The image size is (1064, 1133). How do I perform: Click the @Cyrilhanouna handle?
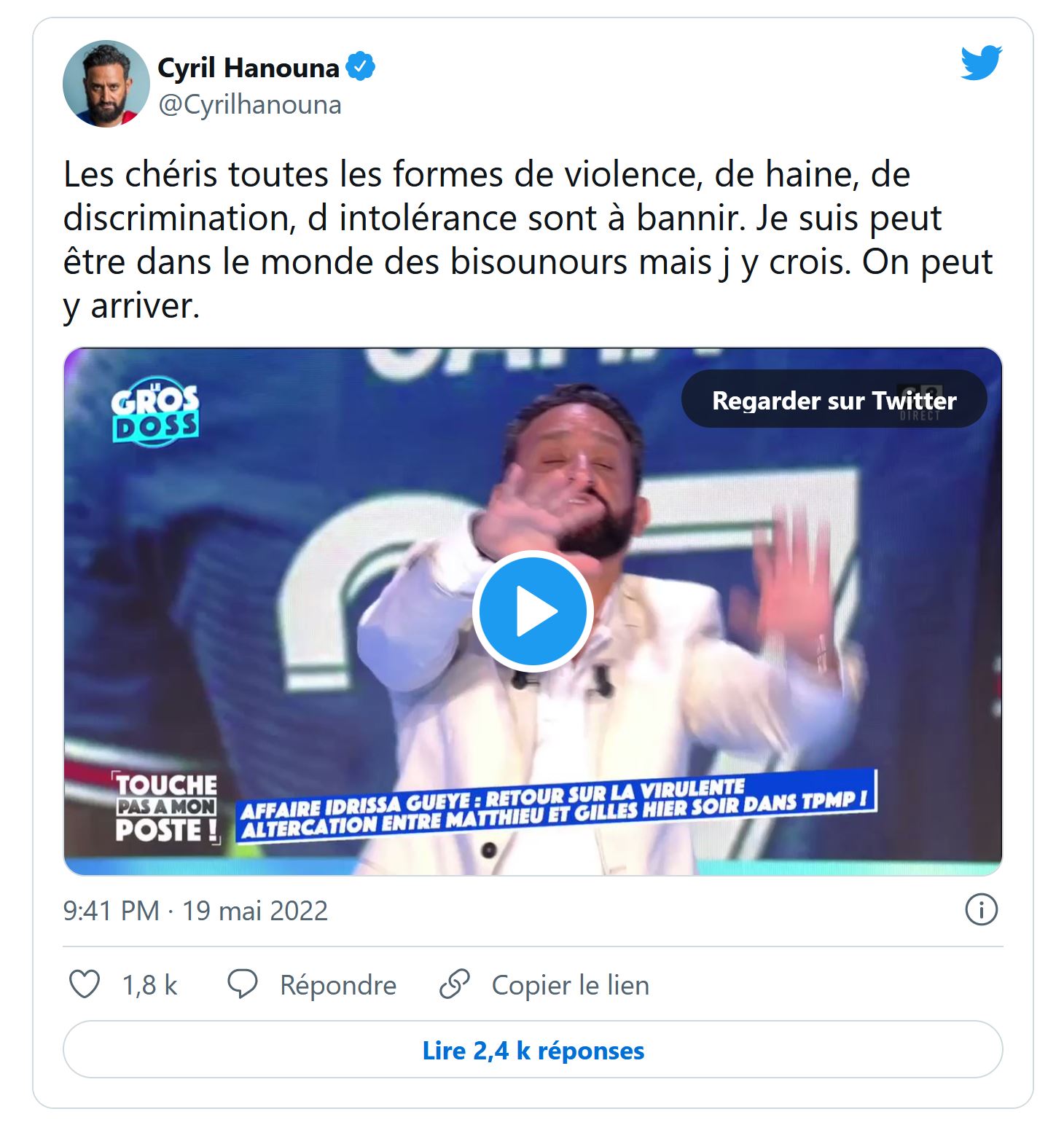(250, 105)
